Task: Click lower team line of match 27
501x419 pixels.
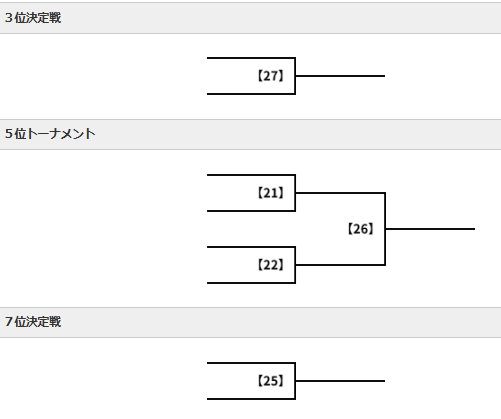Action: (x=251, y=94)
